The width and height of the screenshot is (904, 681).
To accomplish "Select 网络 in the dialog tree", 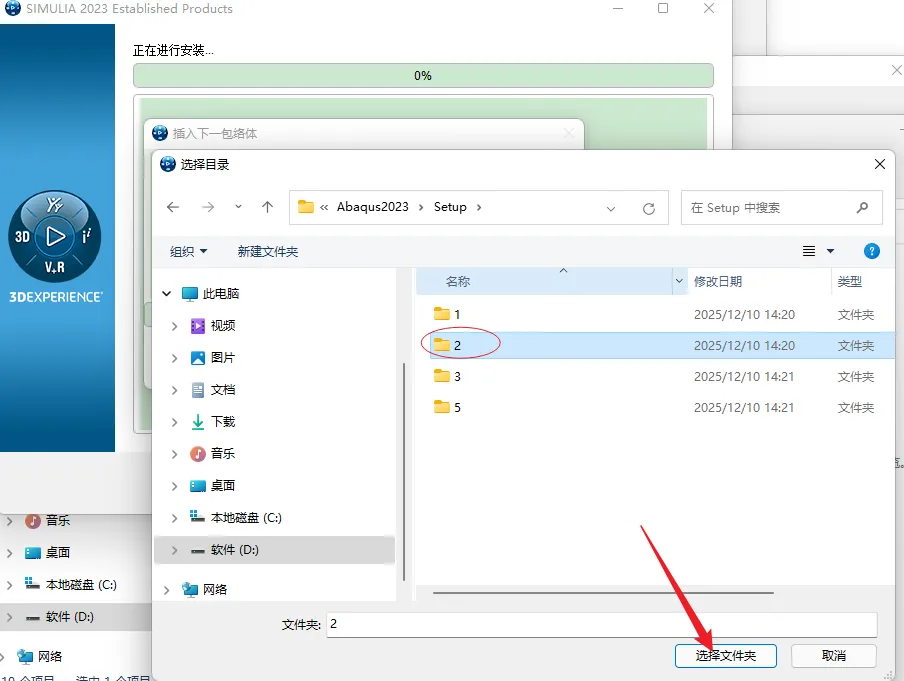I will point(214,590).
